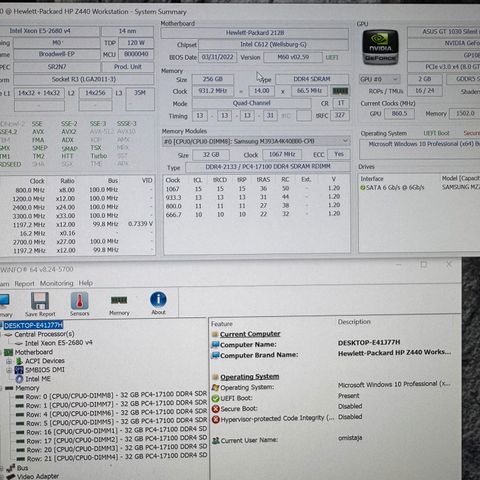Select the Memory tree node
This screenshot has width=480, height=480.
(x=27, y=388)
